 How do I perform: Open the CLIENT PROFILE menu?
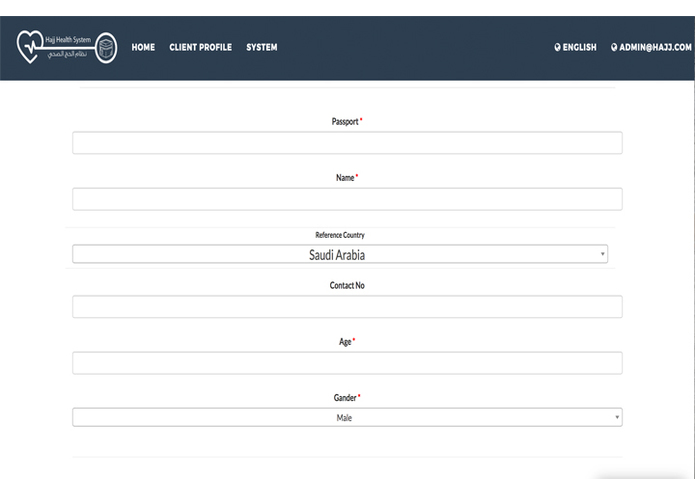[200, 47]
